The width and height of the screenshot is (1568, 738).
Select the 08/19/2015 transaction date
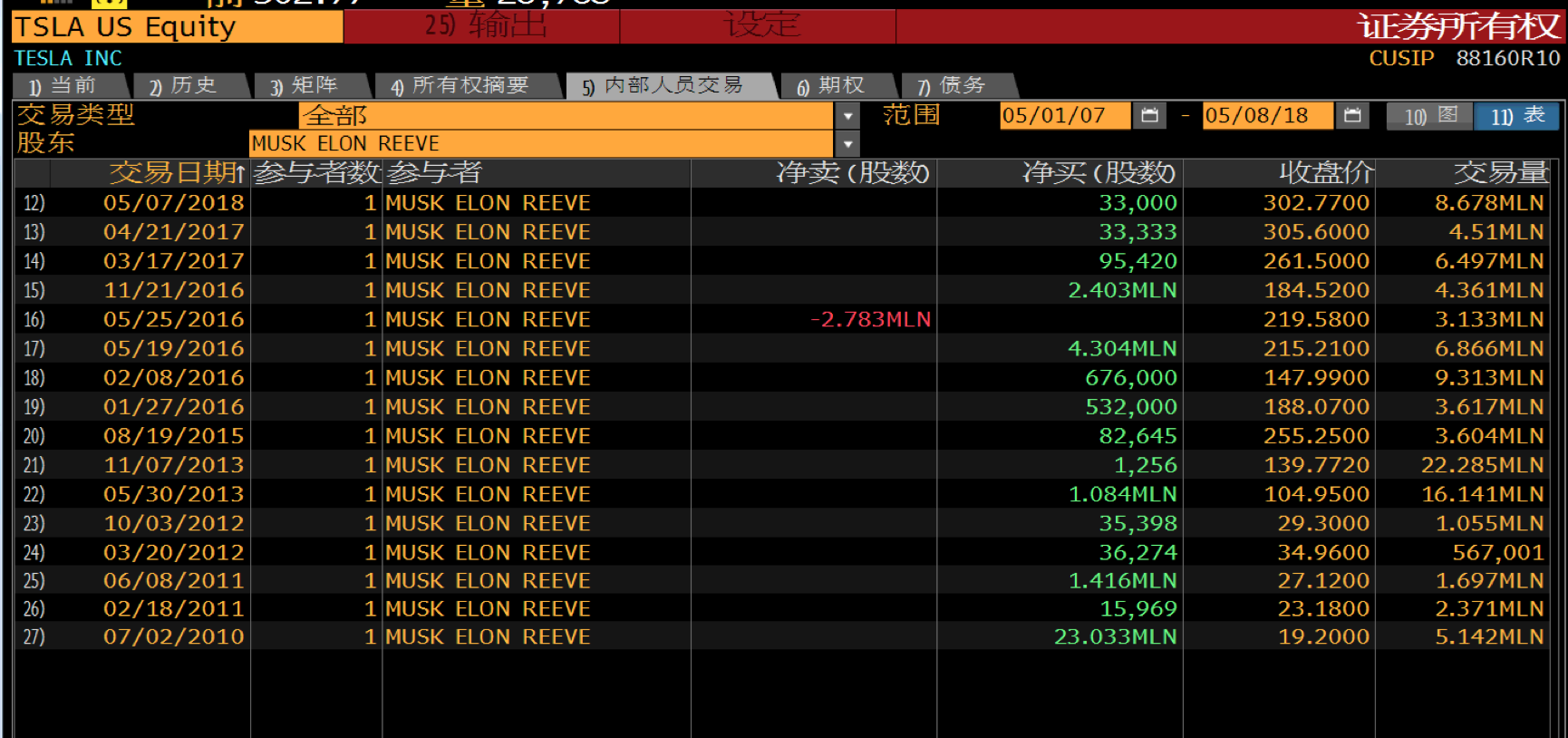pos(173,435)
